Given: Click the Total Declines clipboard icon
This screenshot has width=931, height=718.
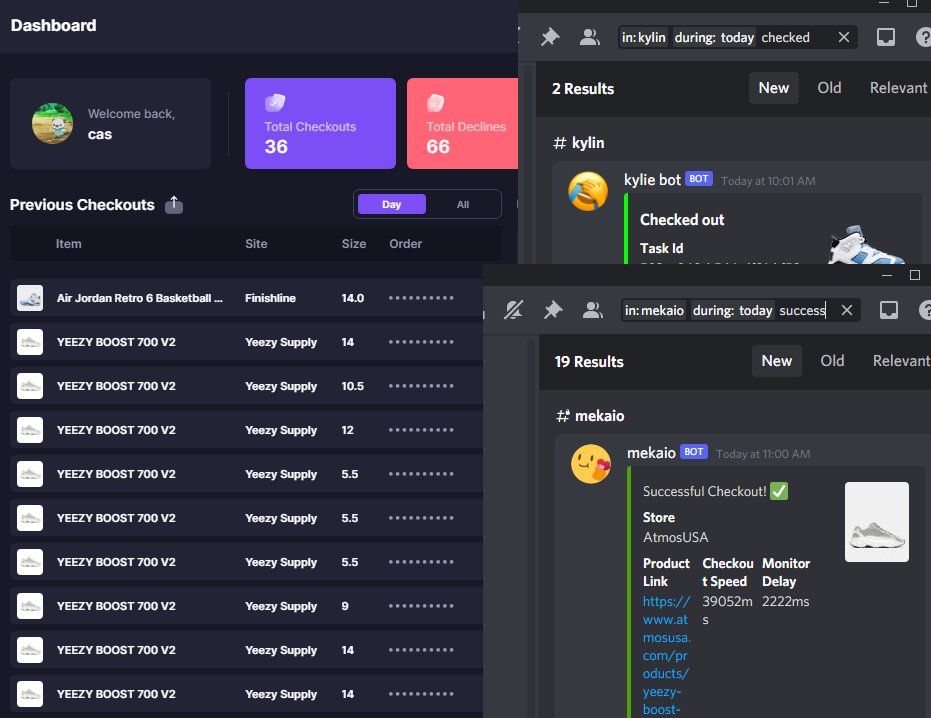Looking at the screenshot, I should (x=435, y=103).
